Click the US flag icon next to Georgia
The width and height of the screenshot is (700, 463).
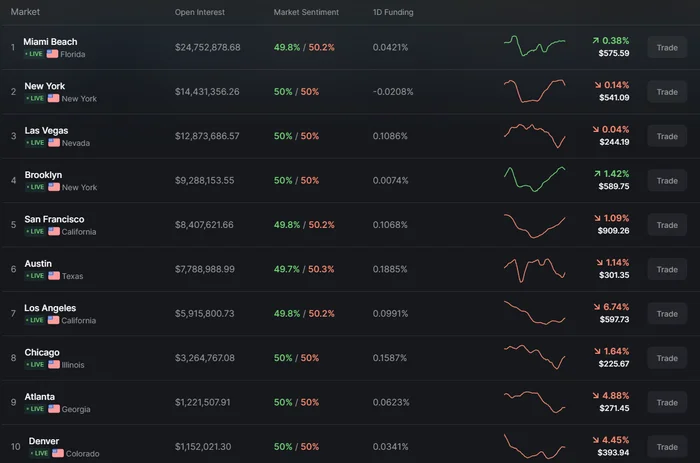(x=54, y=409)
